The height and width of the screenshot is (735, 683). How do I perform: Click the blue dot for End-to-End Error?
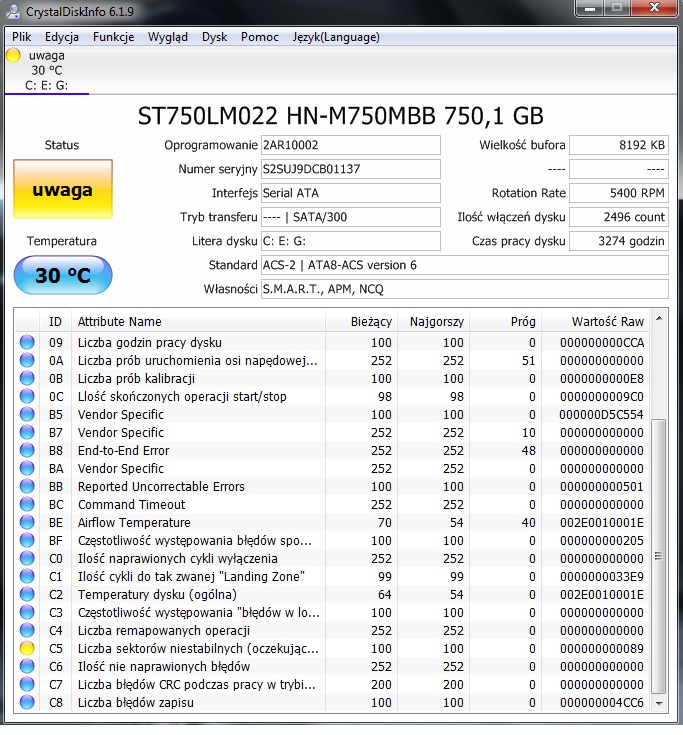27,450
